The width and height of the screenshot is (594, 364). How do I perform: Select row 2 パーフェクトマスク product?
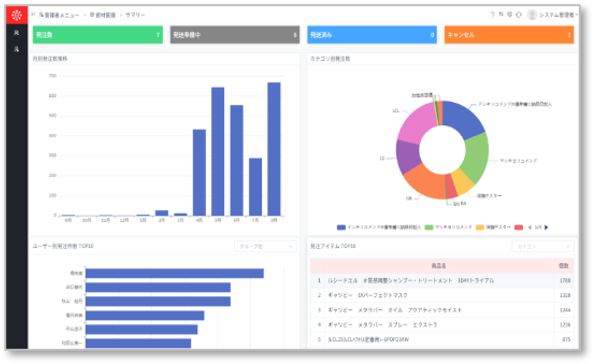(x=442, y=295)
